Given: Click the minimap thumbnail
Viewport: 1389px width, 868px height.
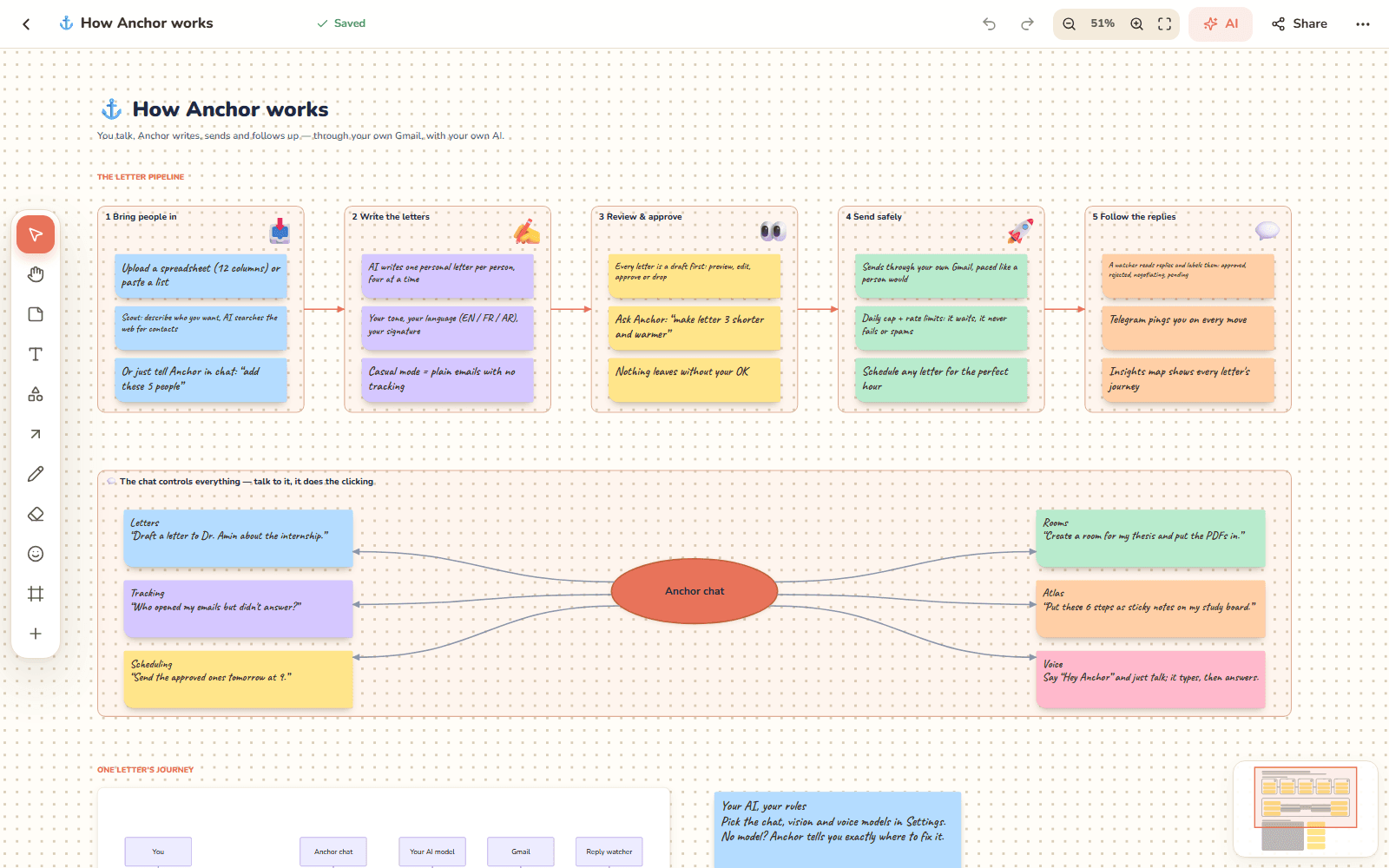Looking at the screenshot, I should click(1306, 809).
